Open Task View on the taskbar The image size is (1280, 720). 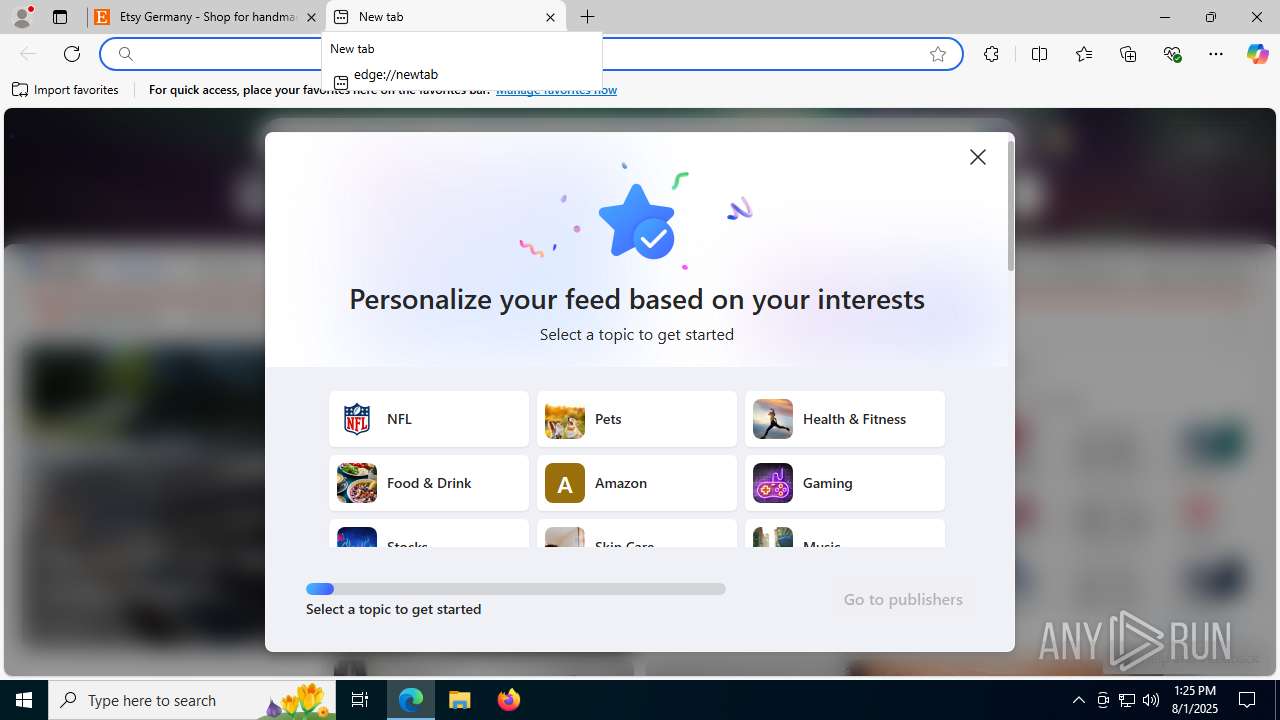tap(361, 700)
